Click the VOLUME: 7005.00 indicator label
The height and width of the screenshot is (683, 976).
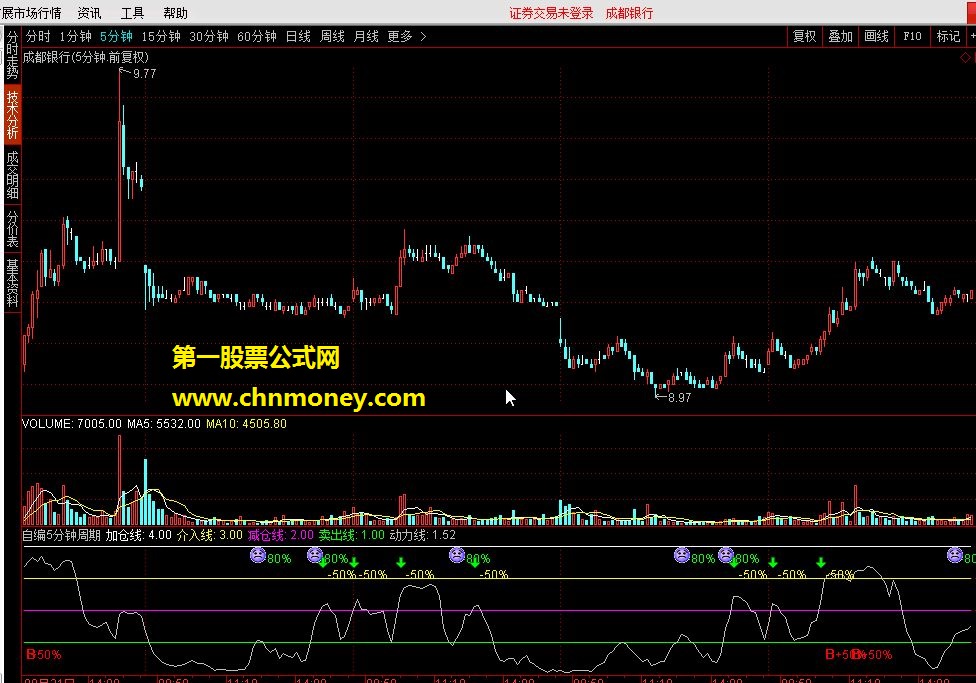72,424
